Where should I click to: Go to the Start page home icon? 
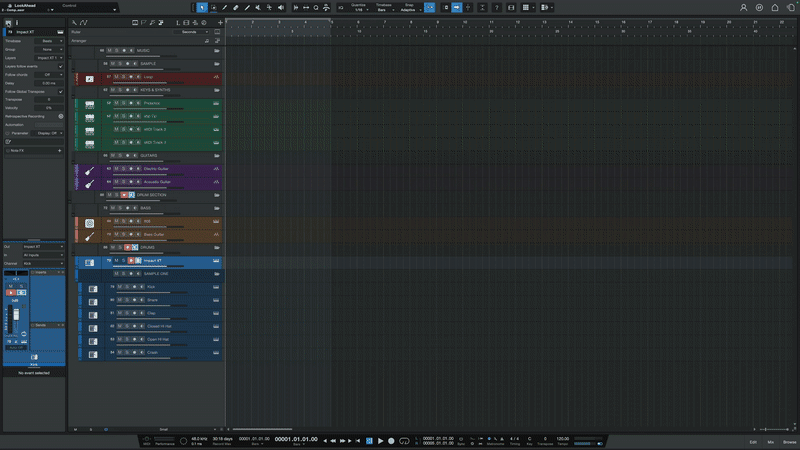coord(775,8)
